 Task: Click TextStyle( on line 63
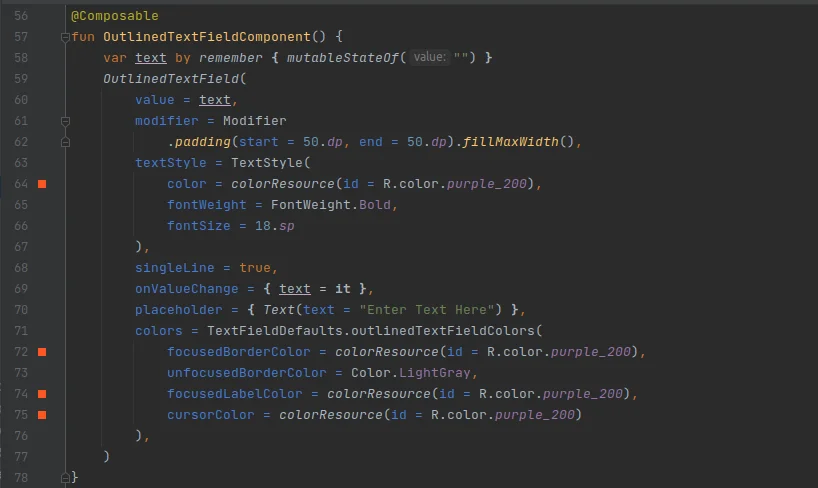271,163
